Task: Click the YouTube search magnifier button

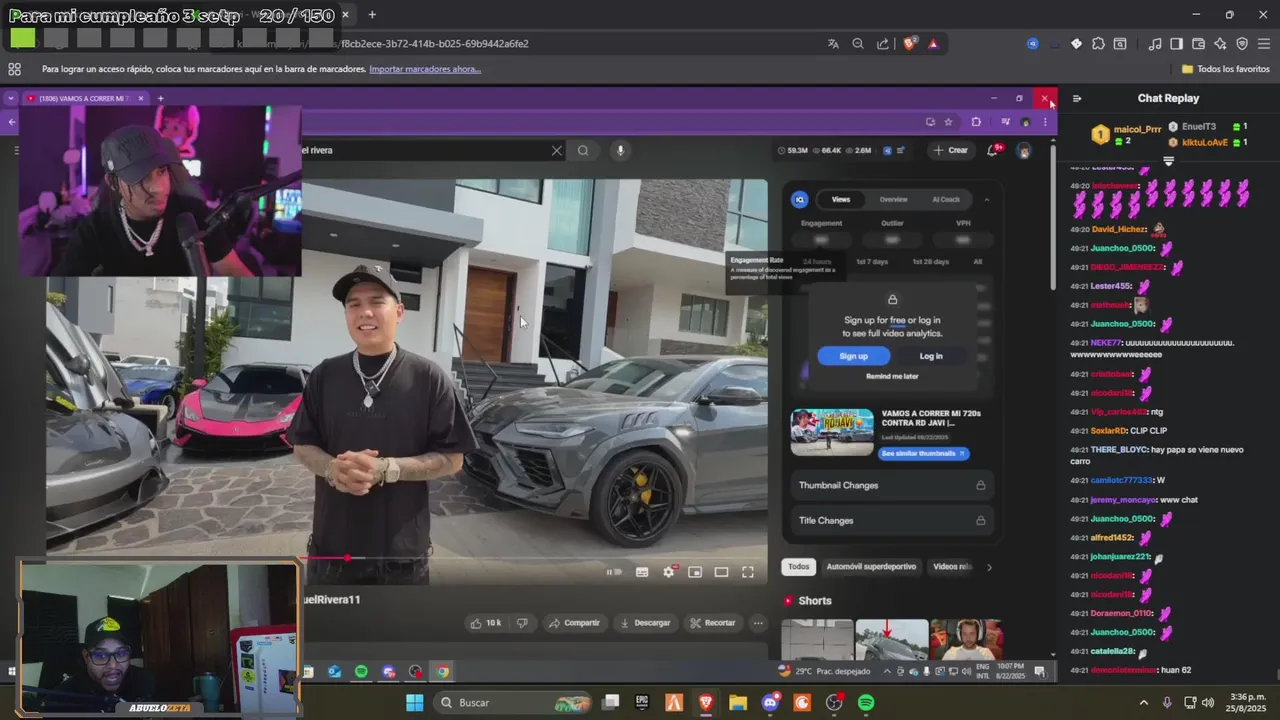Action: [x=583, y=151]
